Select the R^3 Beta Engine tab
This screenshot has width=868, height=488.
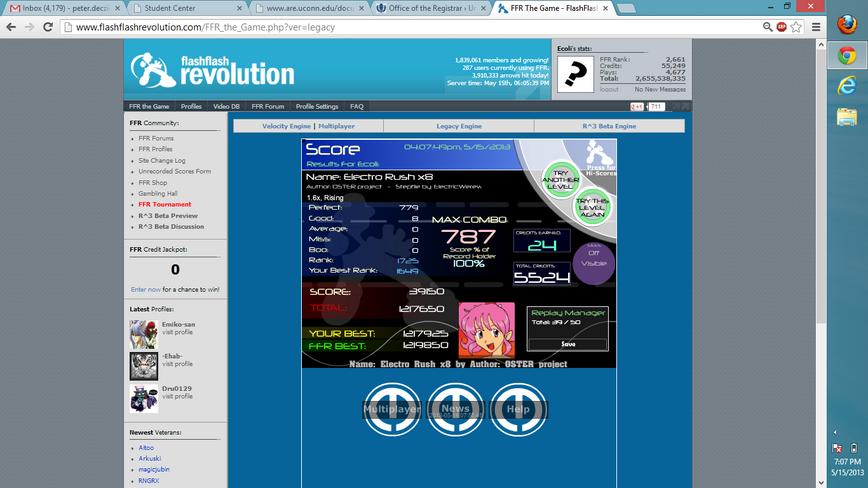click(x=609, y=126)
